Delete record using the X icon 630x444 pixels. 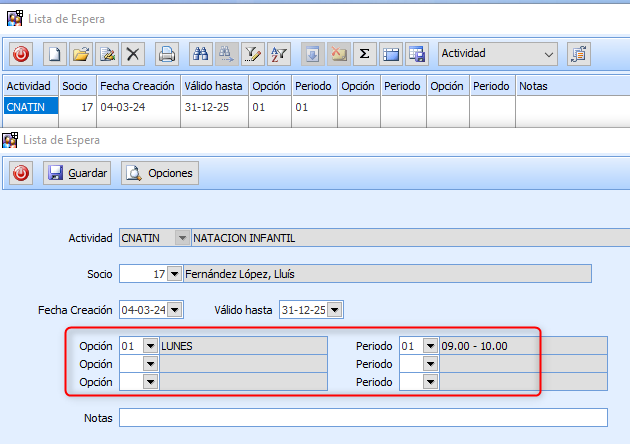tap(133, 53)
